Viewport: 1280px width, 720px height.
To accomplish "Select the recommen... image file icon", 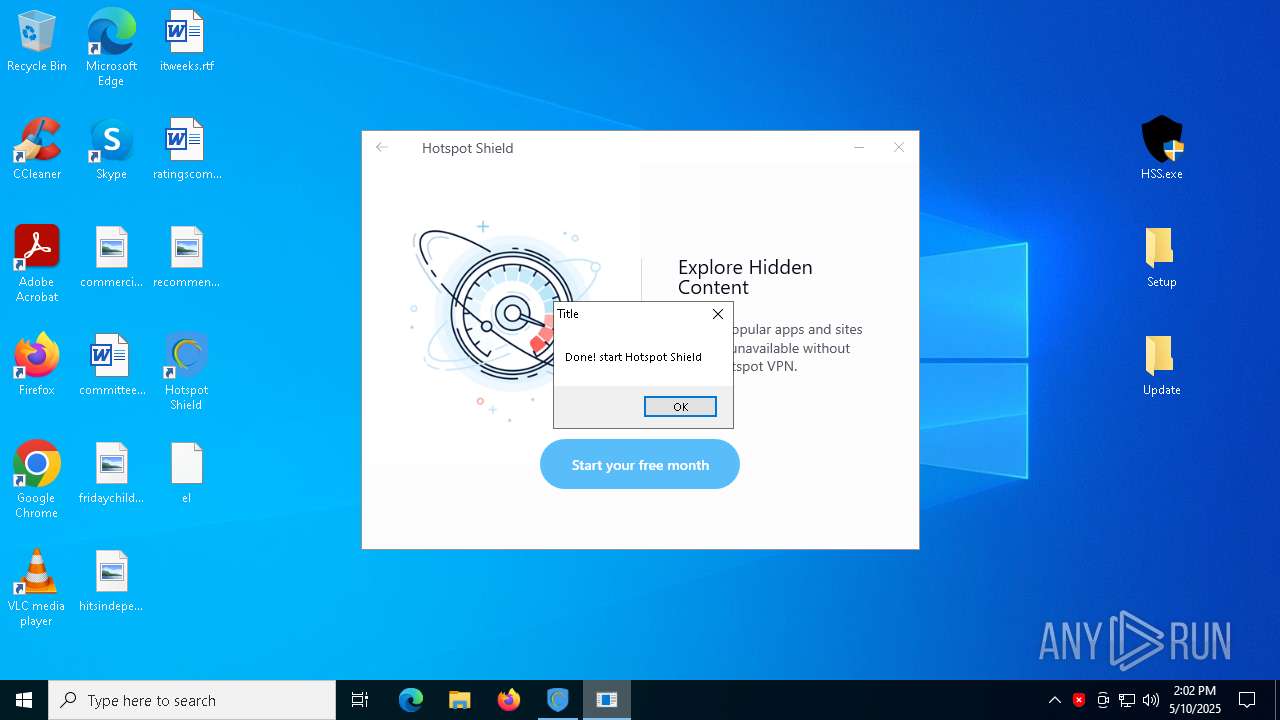I will [186, 257].
